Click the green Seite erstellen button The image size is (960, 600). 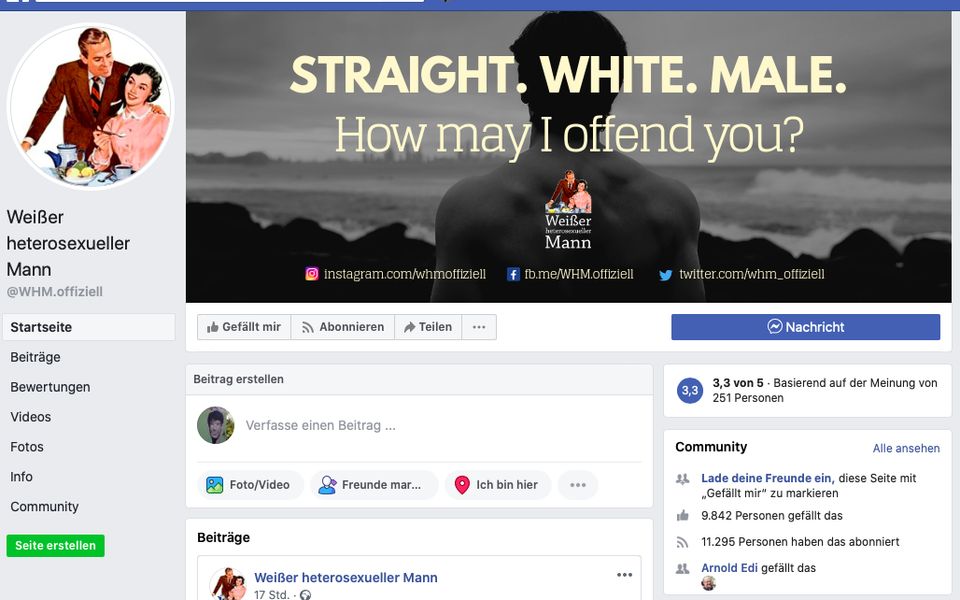pos(56,546)
